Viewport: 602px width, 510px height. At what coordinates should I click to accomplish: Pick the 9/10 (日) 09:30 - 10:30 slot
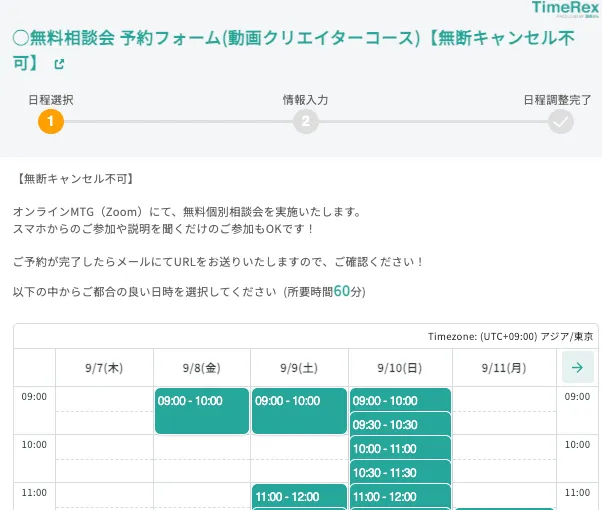pyautogui.click(x=400, y=424)
